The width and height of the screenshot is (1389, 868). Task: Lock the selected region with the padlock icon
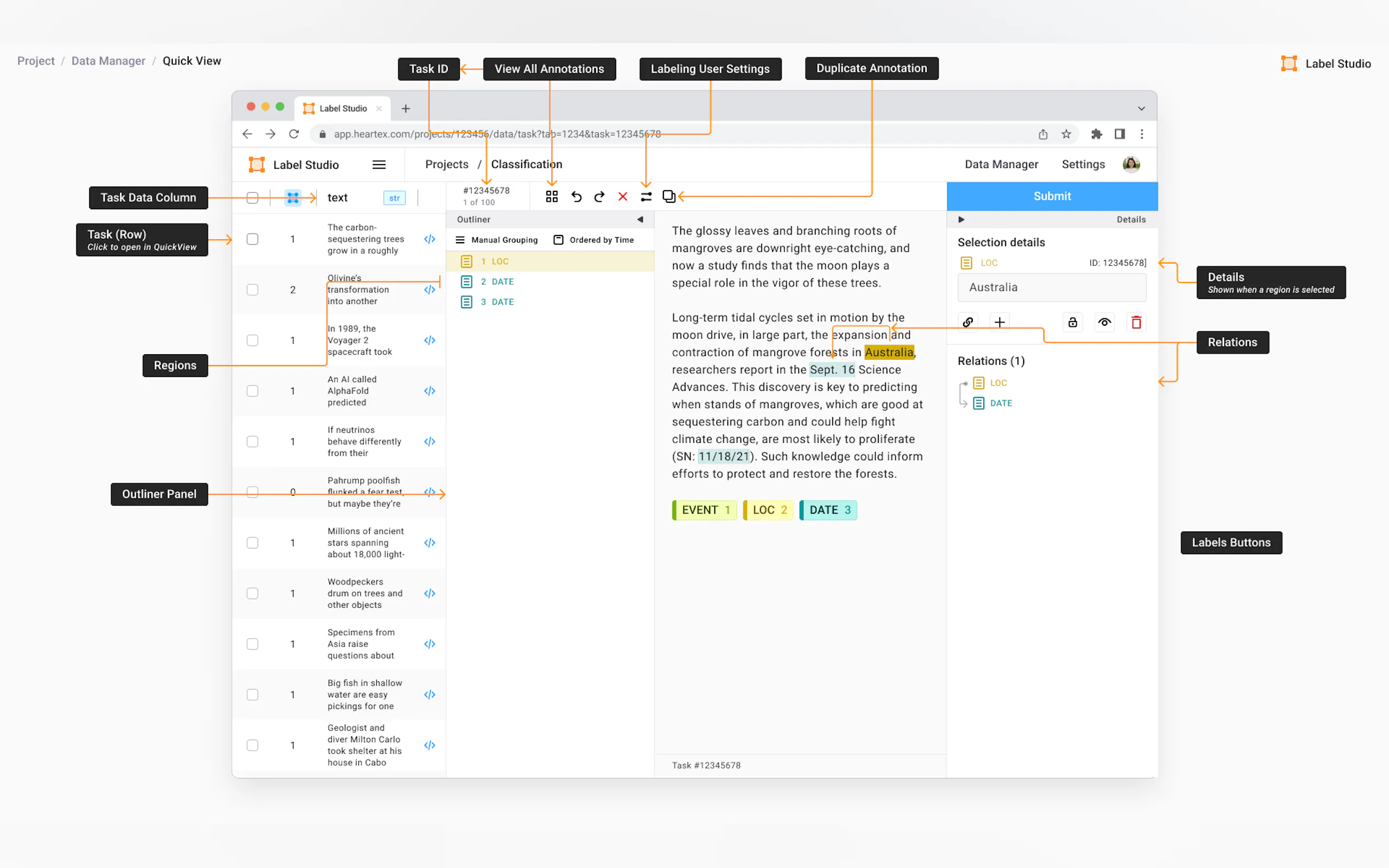pyautogui.click(x=1072, y=322)
